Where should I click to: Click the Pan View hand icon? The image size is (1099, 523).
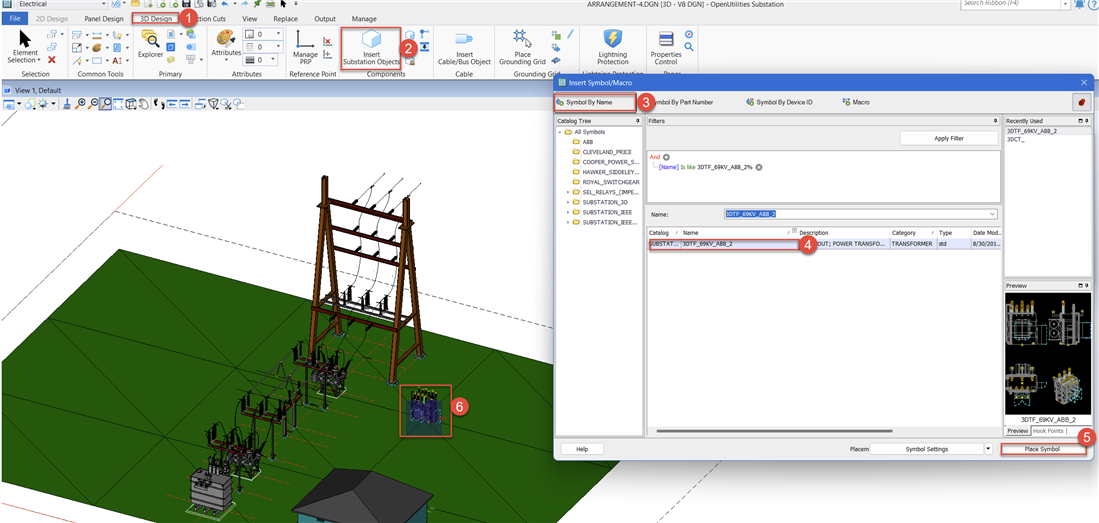click(x=142, y=104)
